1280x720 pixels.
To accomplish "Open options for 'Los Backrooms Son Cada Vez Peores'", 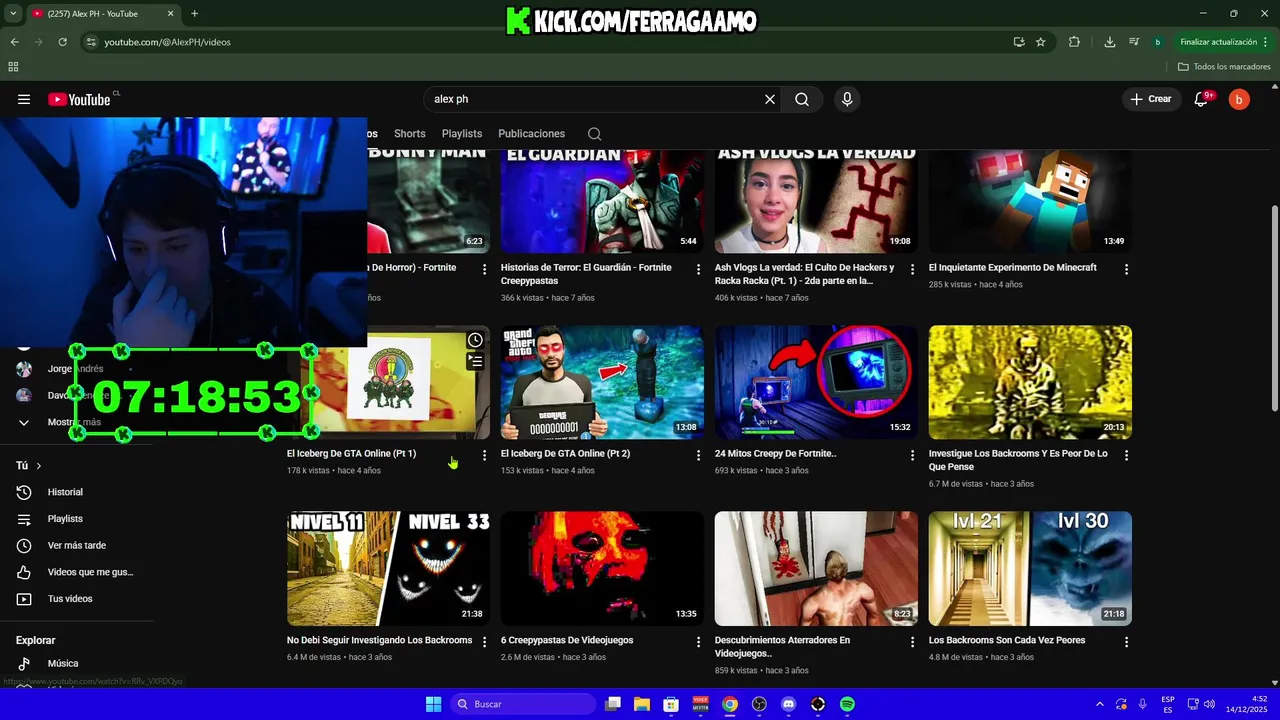I will pyautogui.click(x=1126, y=642).
